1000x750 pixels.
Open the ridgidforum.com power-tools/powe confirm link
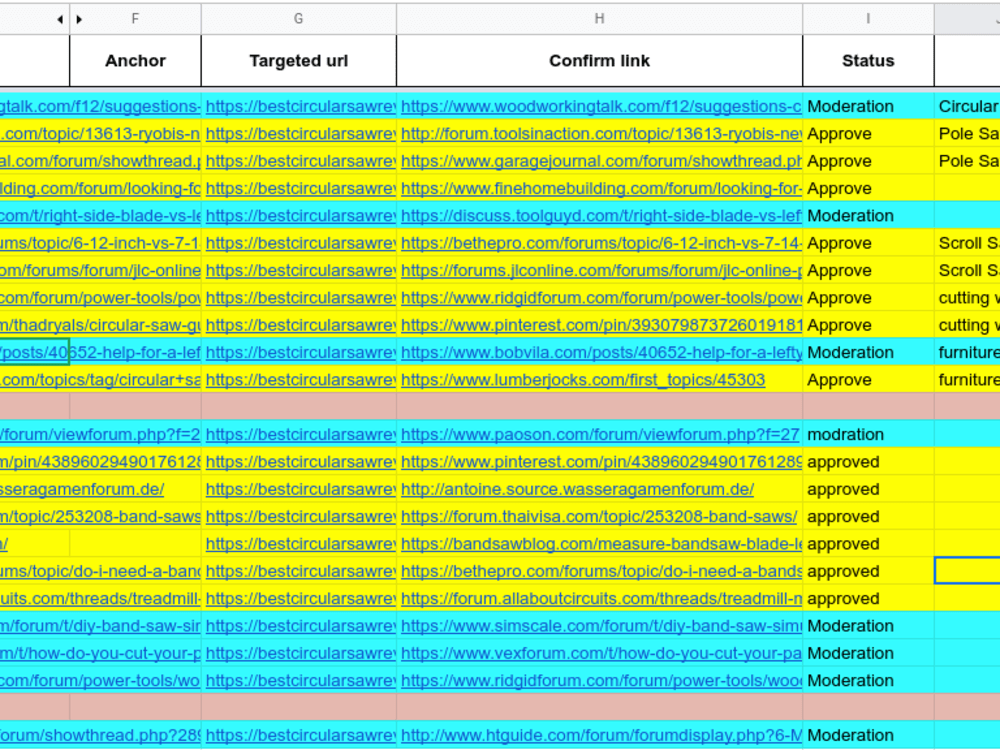pyautogui.click(x=601, y=298)
